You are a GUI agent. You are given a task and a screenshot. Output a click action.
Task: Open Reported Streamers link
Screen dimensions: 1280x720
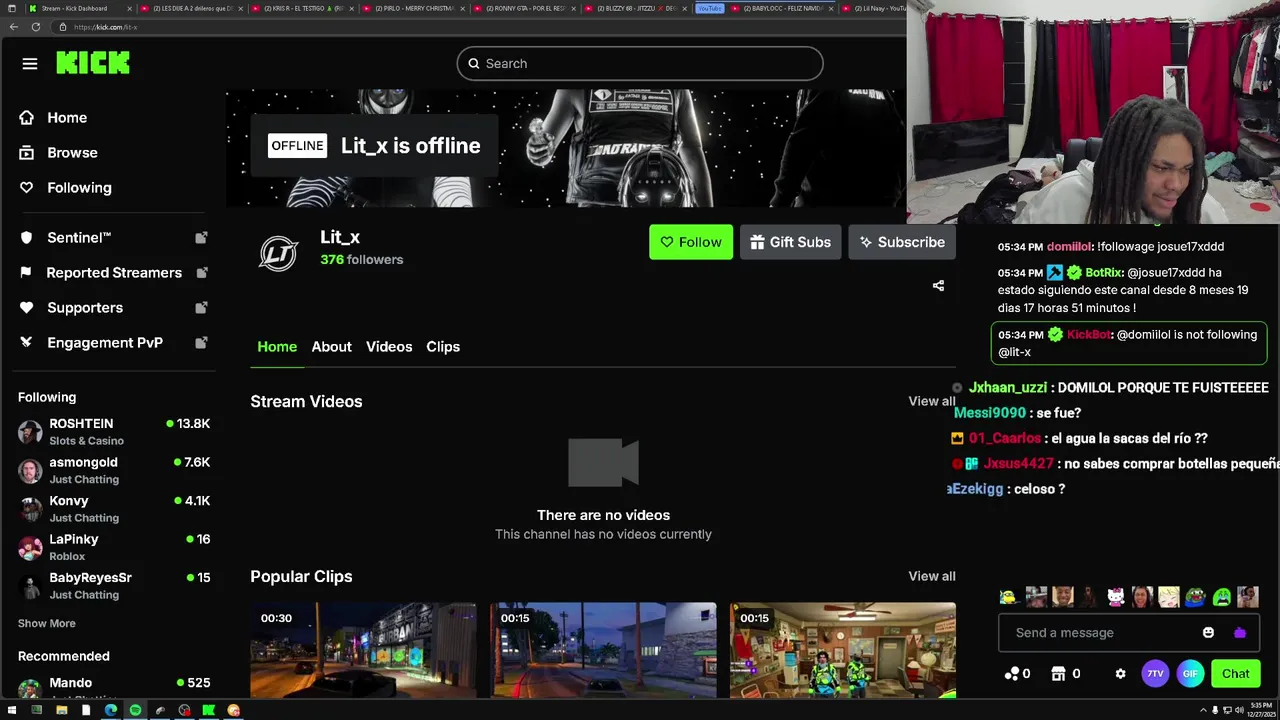pyautogui.click(x=114, y=273)
